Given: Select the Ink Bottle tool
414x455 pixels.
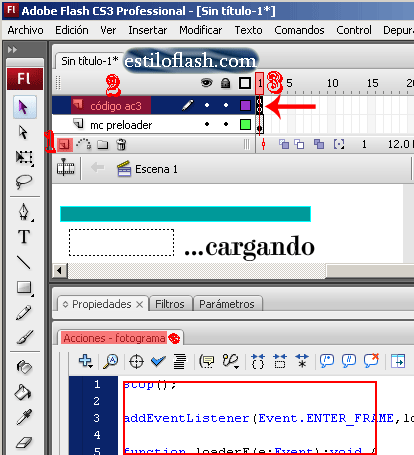Looking at the screenshot, I should [x=24, y=367].
